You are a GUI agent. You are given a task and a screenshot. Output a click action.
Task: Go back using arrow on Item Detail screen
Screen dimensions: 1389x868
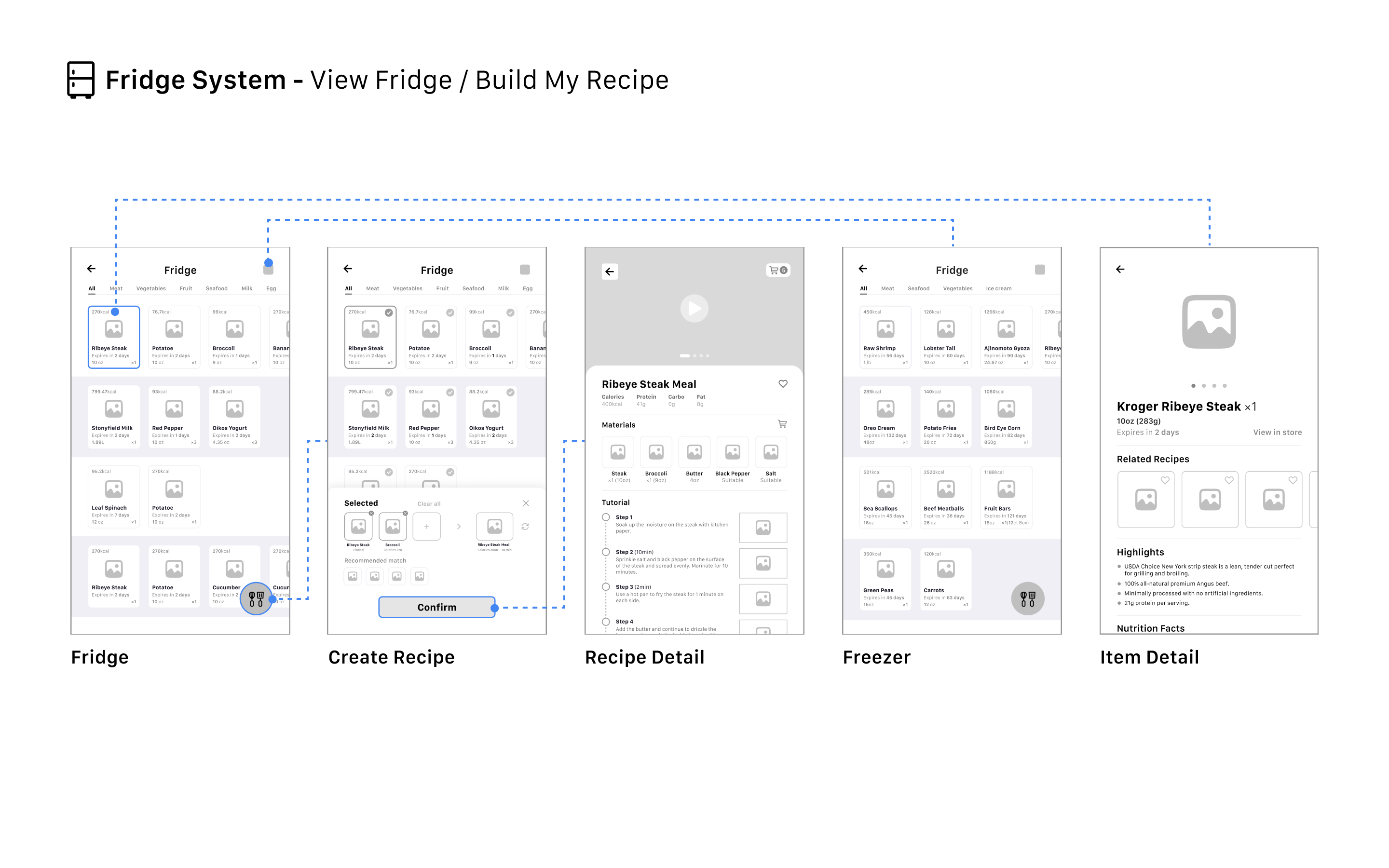[x=1120, y=269]
